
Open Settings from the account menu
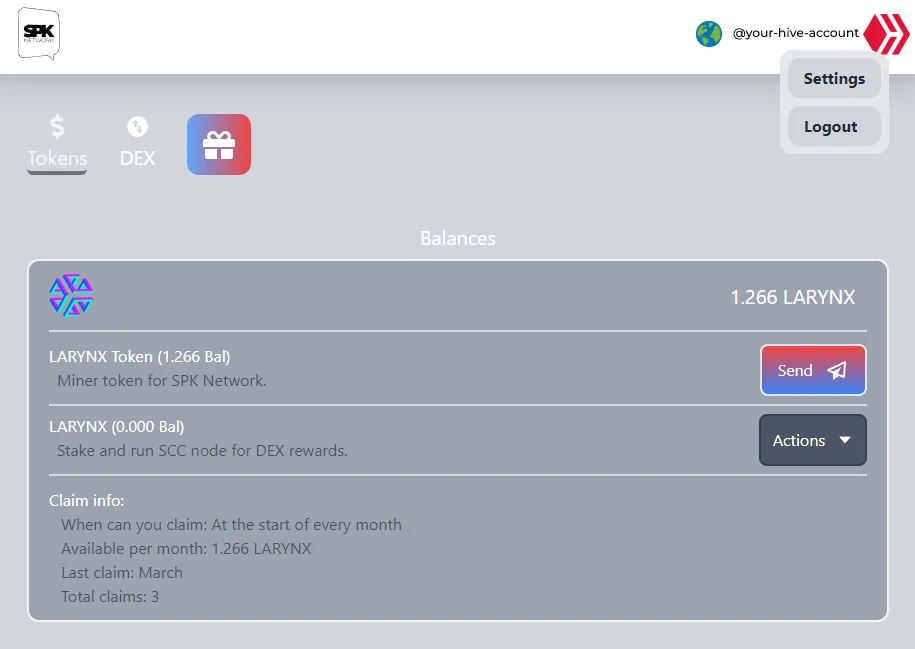point(834,79)
